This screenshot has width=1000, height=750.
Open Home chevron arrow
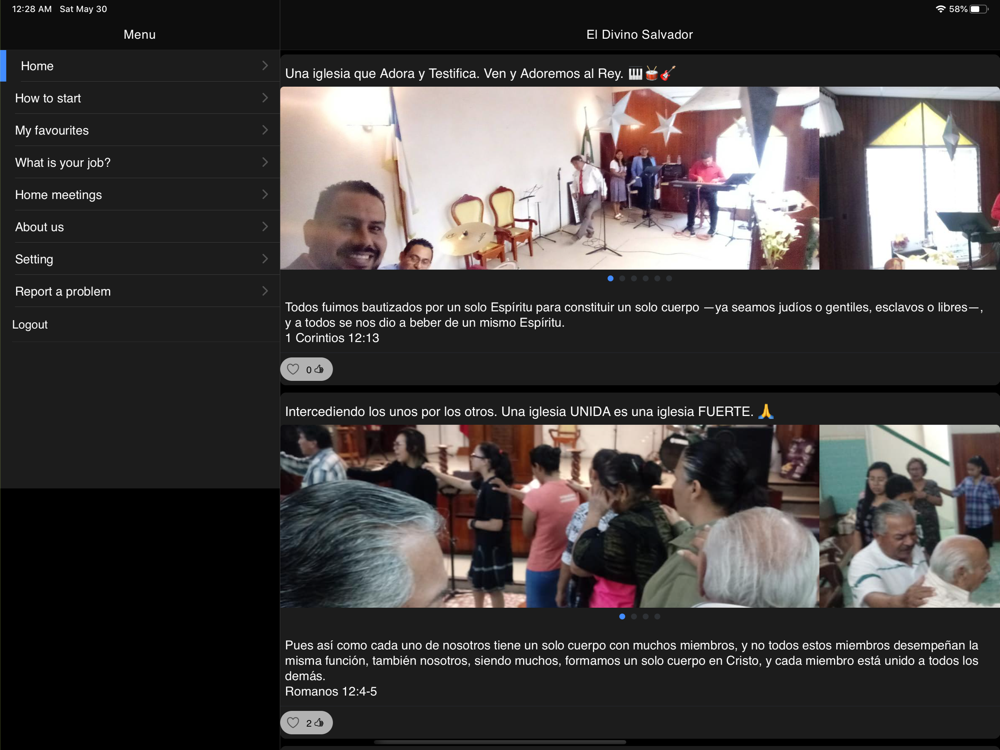(x=265, y=66)
